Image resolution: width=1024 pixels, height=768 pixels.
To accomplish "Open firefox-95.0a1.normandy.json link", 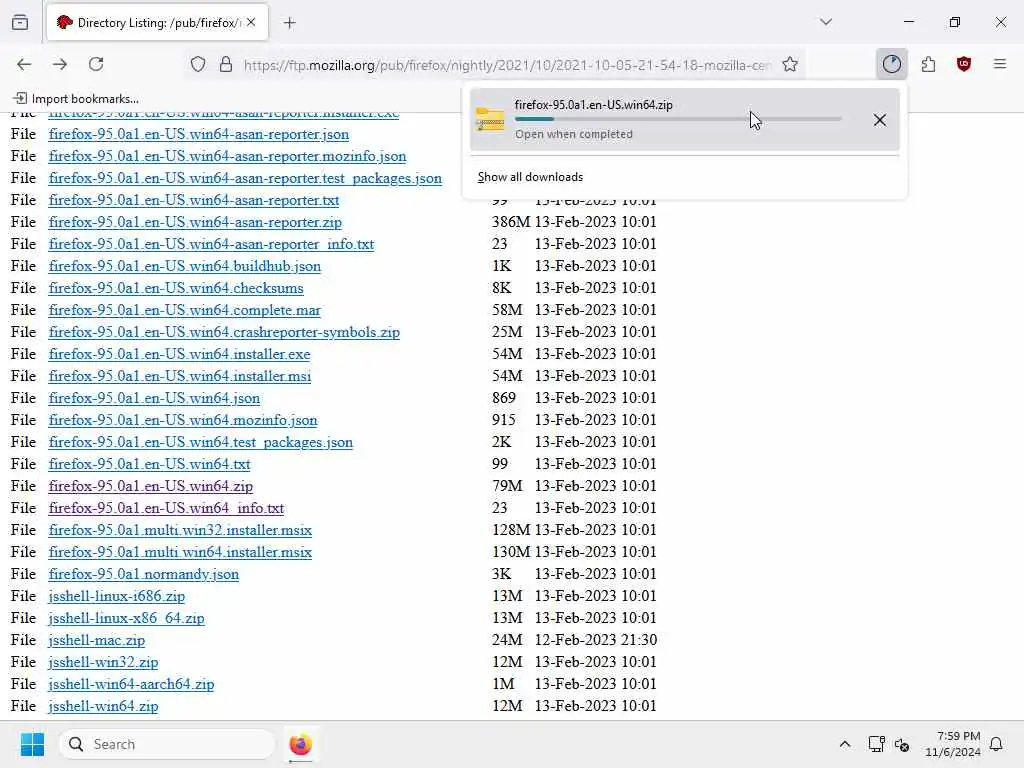I will click(144, 574).
